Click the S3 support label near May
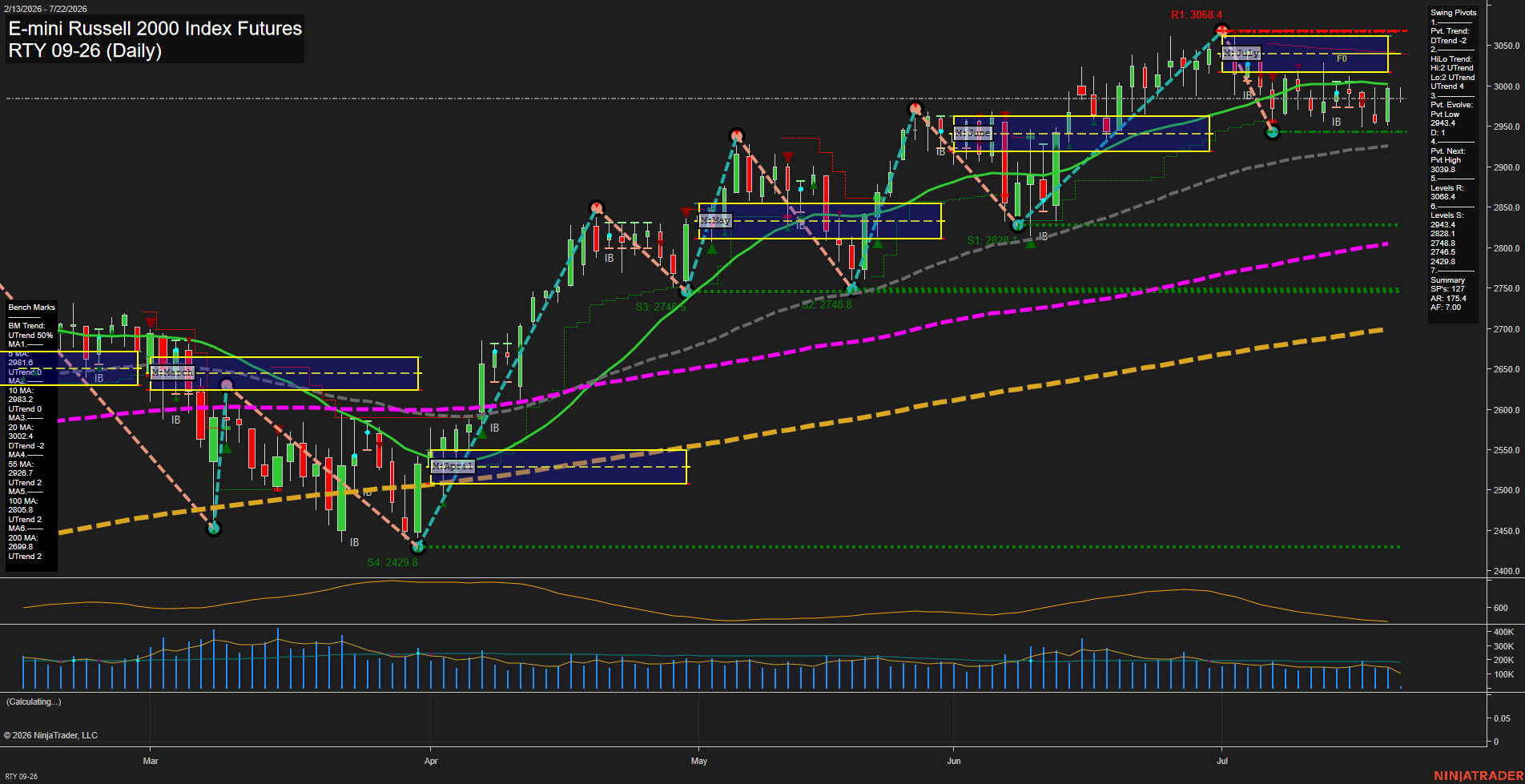 tap(660, 308)
